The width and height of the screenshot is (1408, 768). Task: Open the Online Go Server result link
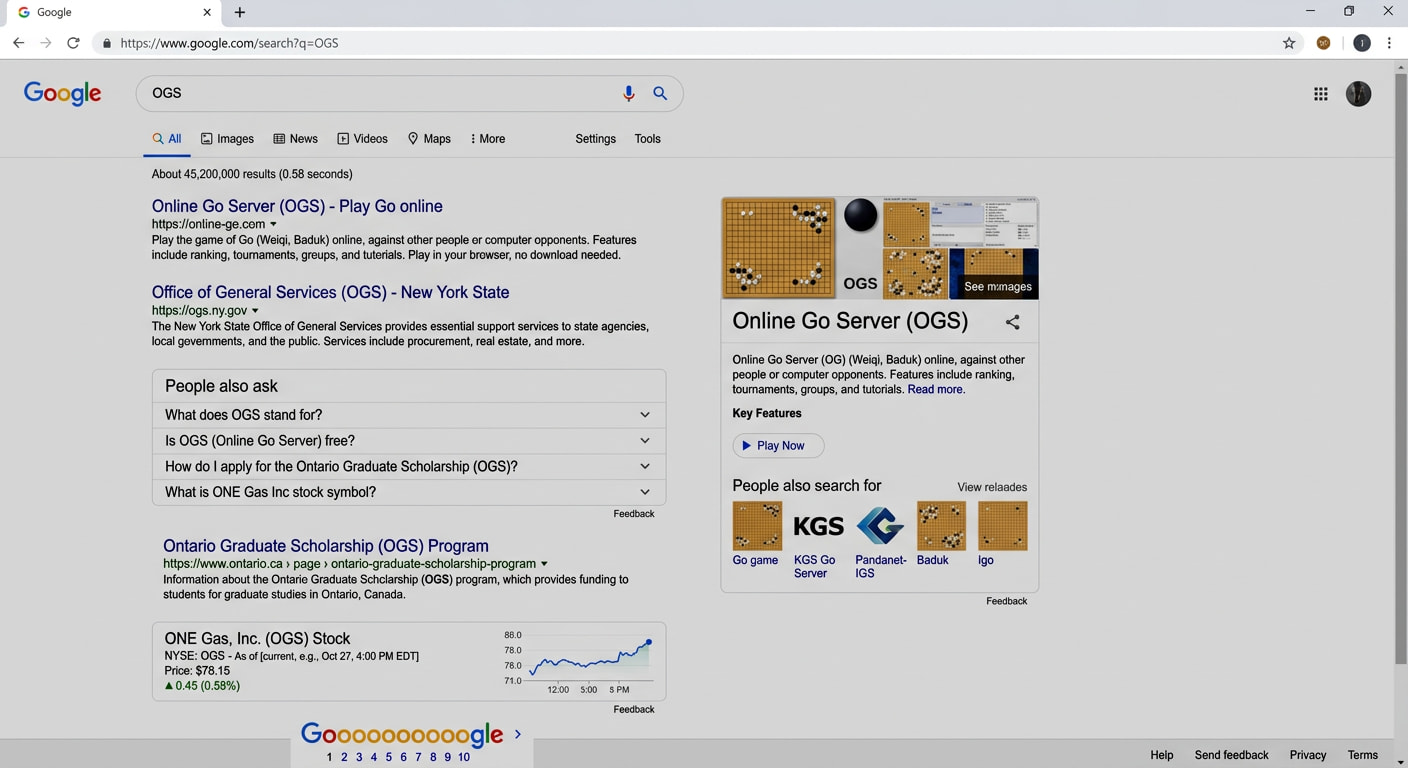point(297,207)
